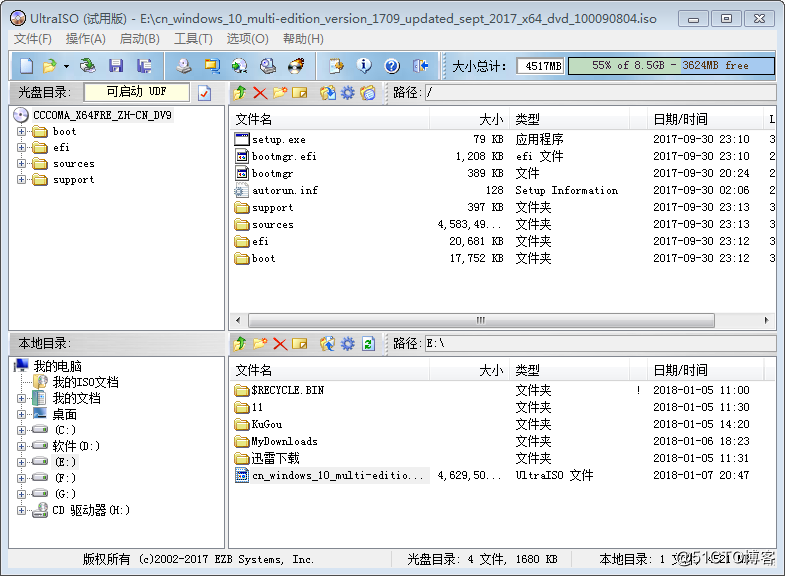This screenshot has width=785, height=576.
Task: Select the CCCOMA_X64FRE_ZH-CN_DV9 root node
Action: pos(102,116)
